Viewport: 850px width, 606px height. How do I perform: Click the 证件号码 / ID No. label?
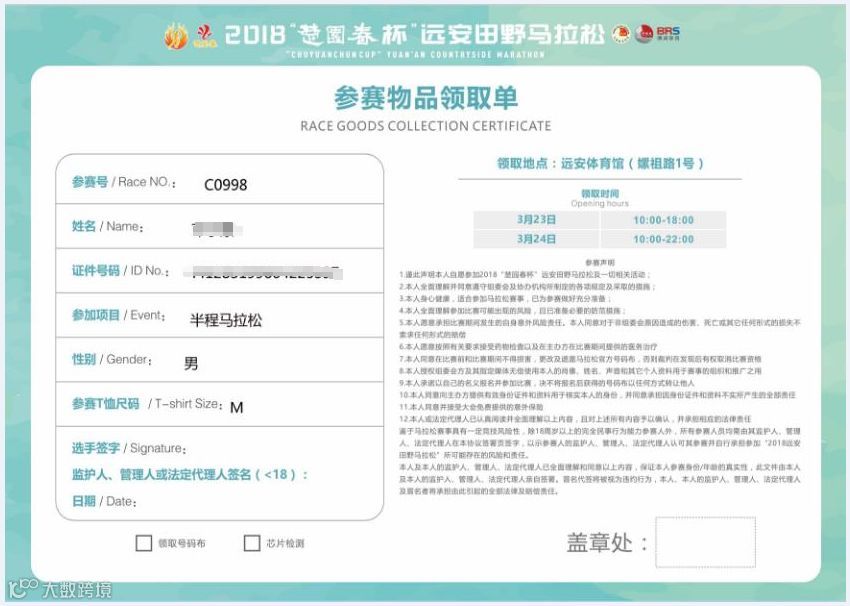pyautogui.click(x=120, y=271)
